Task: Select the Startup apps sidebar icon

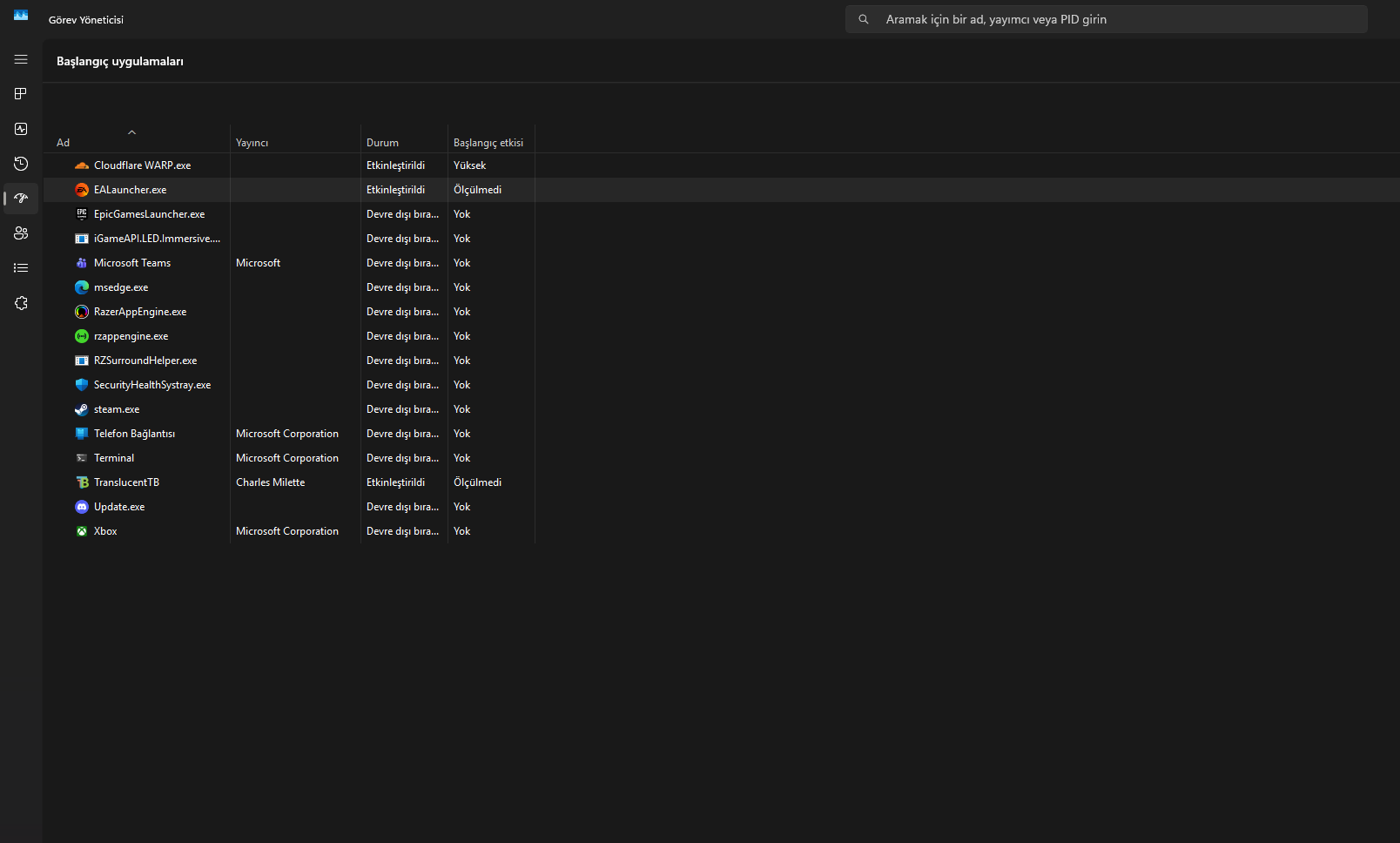Action: tap(21, 199)
